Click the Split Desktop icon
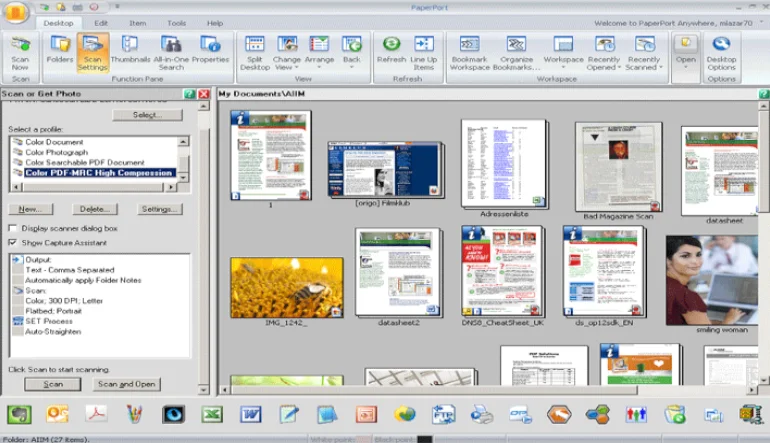Image resolution: width=770 pixels, height=443 pixels. [x=255, y=50]
